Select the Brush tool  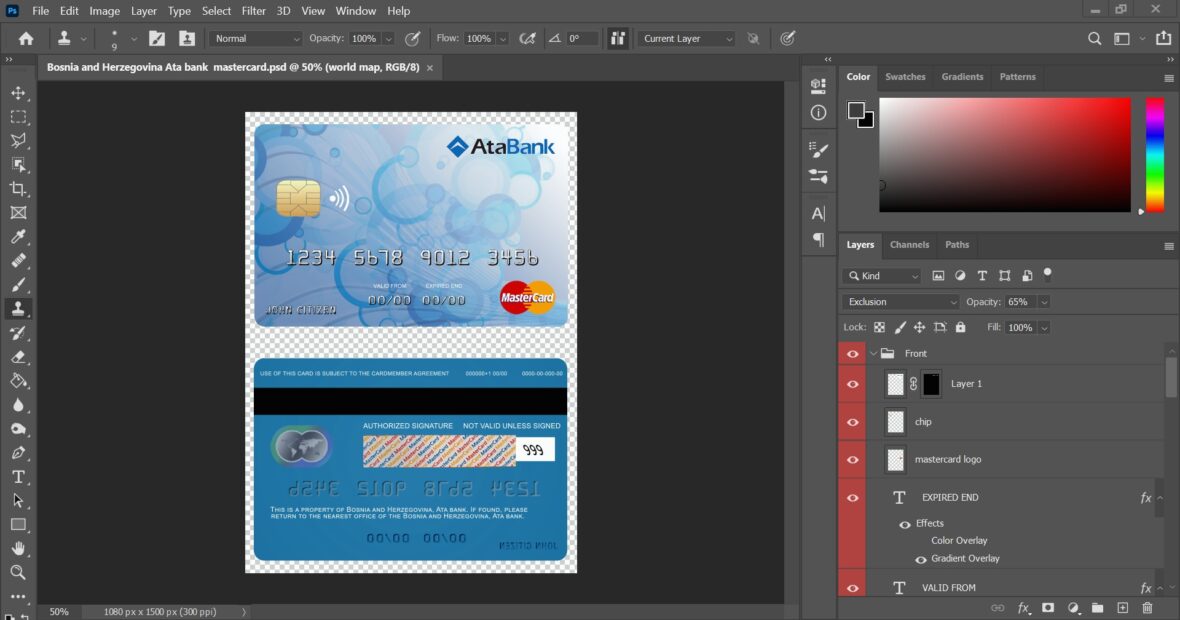pyautogui.click(x=18, y=285)
